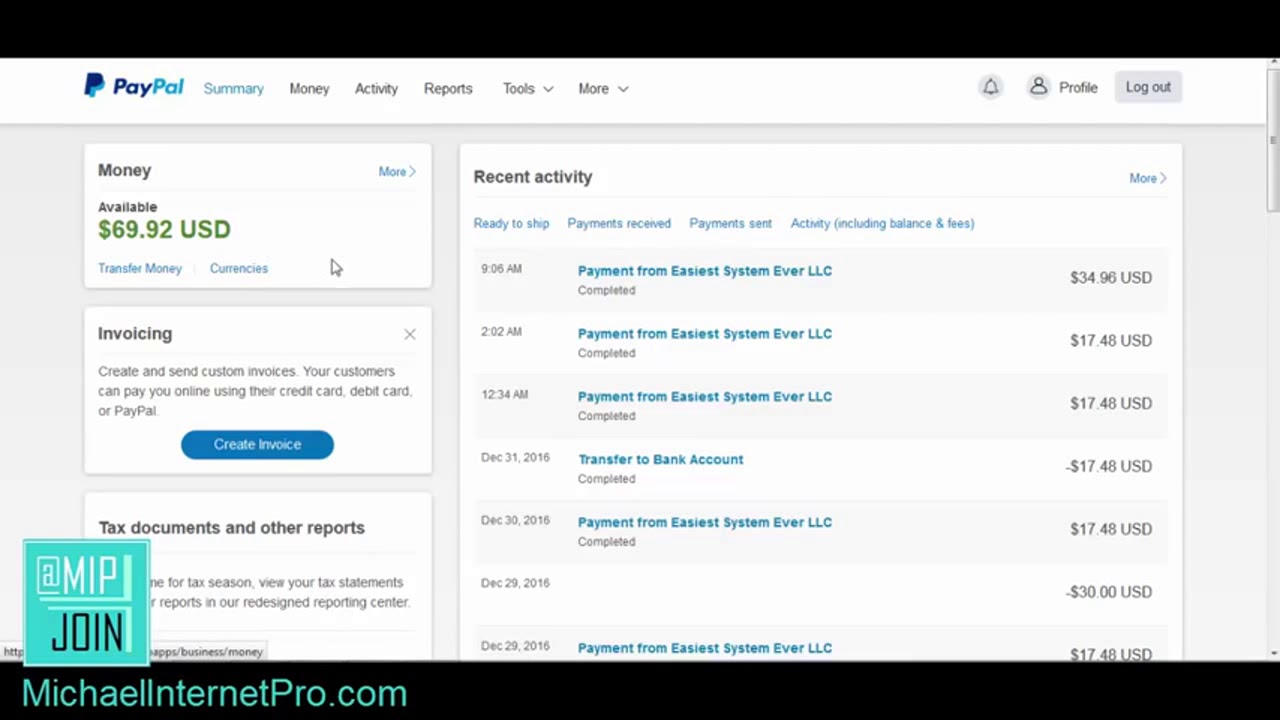Select the $69.92 USD available balance
Image resolution: width=1280 pixels, height=720 pixels.
[x=164, y=229]
